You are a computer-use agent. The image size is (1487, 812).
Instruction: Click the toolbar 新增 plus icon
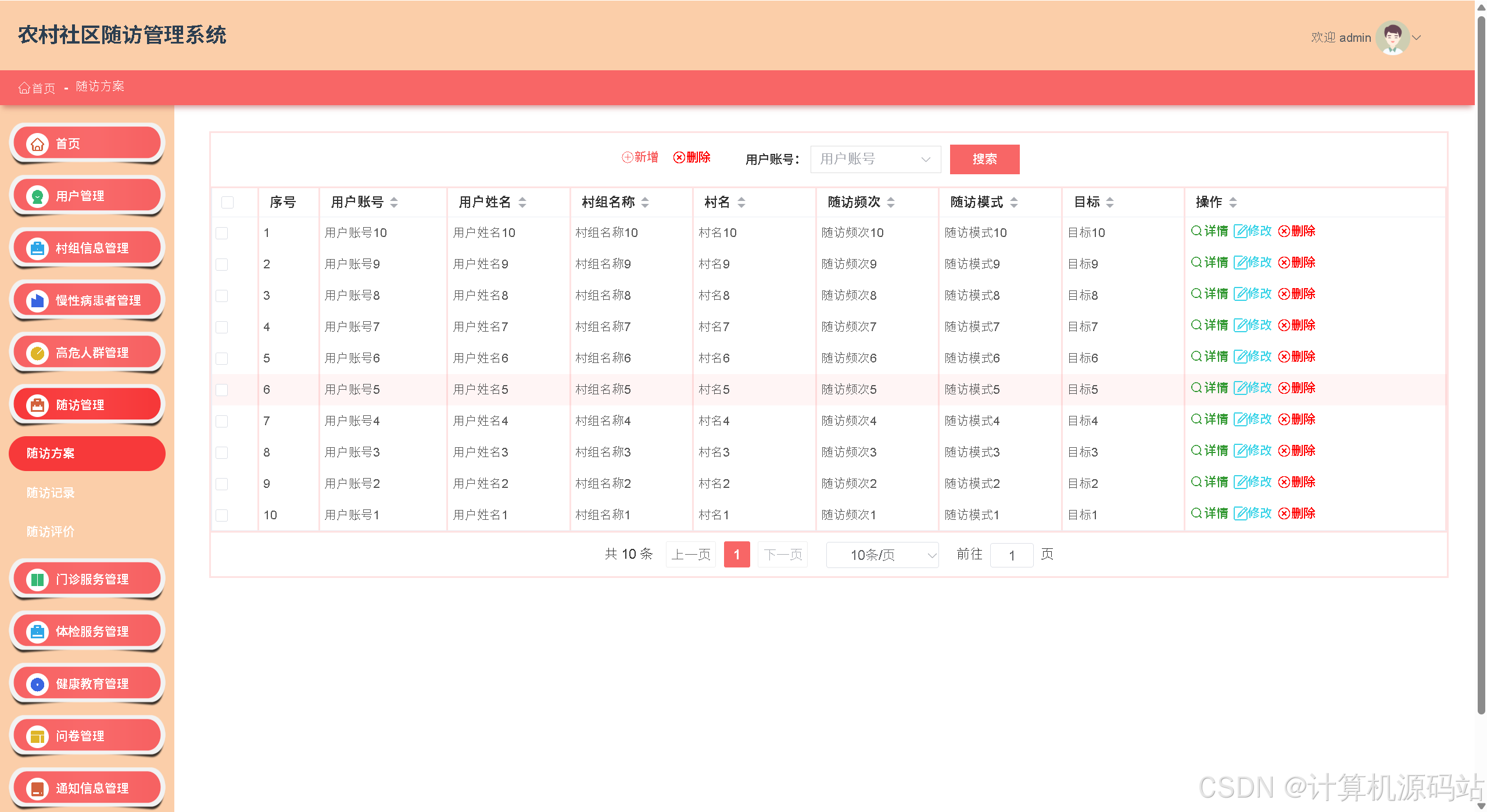coord(627,157)
